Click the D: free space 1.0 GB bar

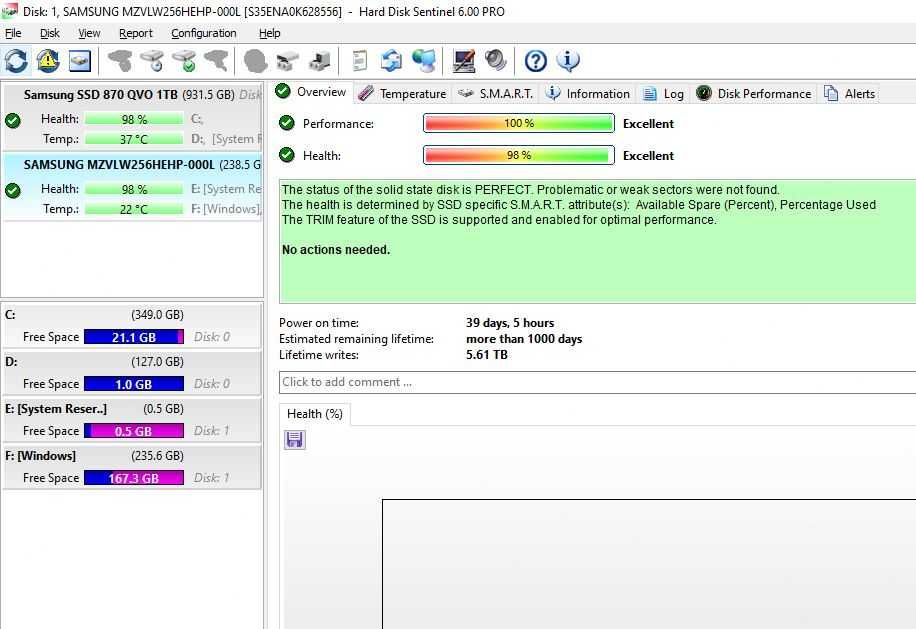coord(134,384)
